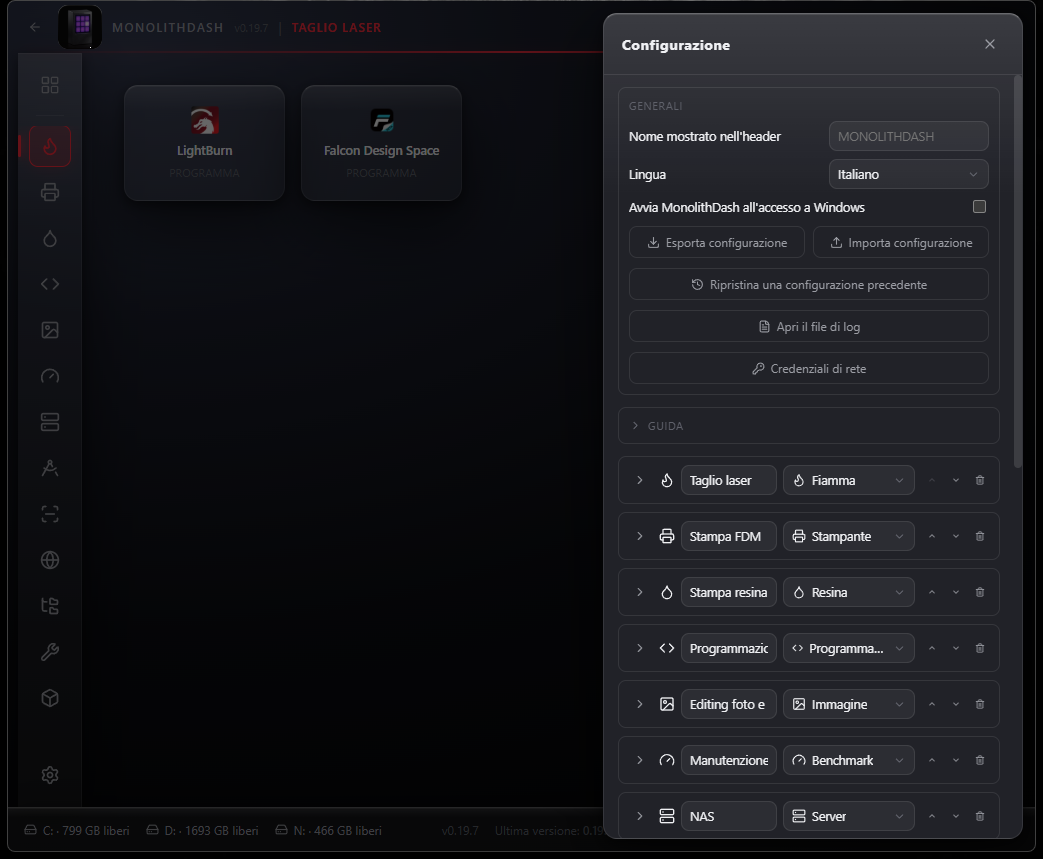
Task: Open the Lingua dropdown set to Italiano
Action: pos(909,174)
